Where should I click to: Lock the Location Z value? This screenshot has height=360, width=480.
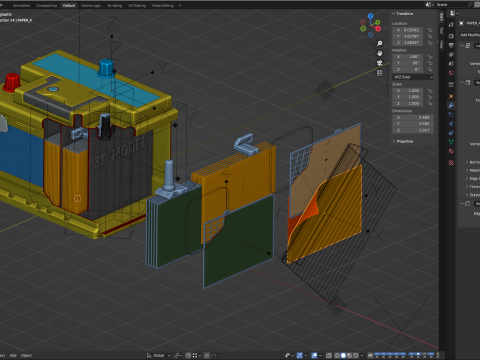click(430, 43)
